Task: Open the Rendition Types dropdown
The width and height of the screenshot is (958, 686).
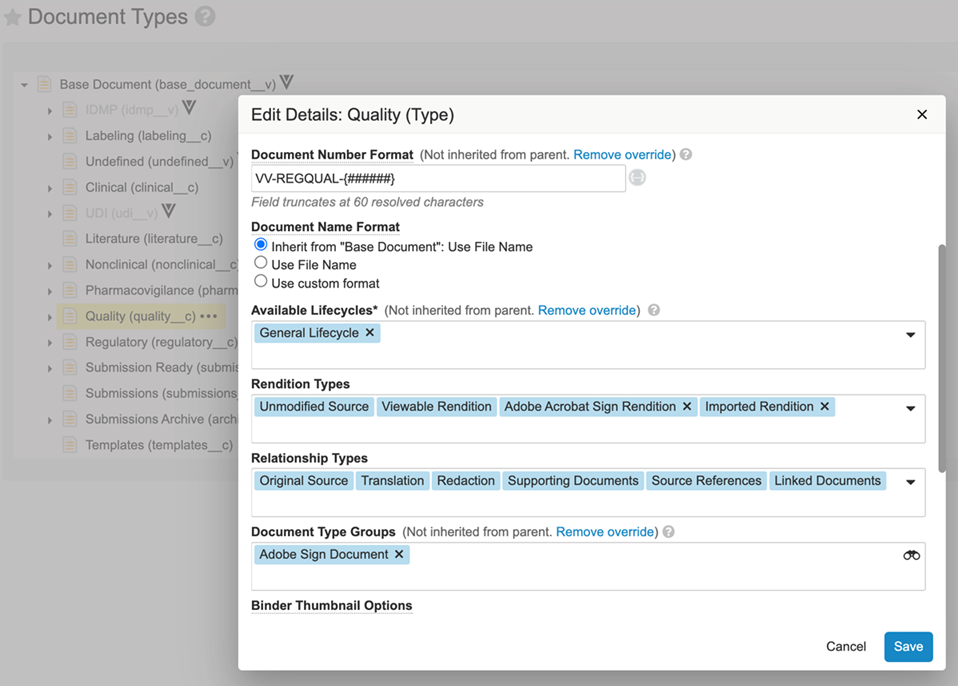Action: click(x=910, y=407)
